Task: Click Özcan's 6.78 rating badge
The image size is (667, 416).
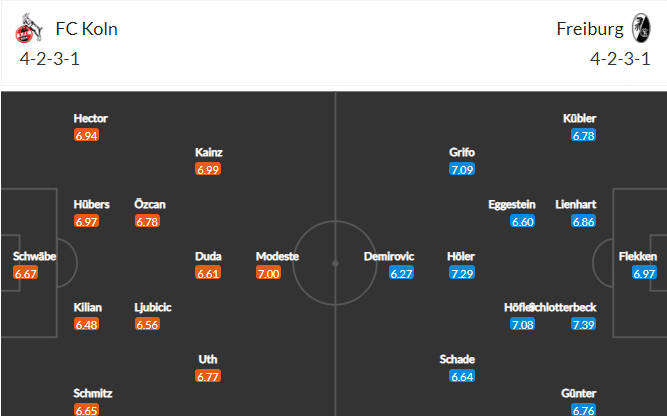Action: point(147,221)
